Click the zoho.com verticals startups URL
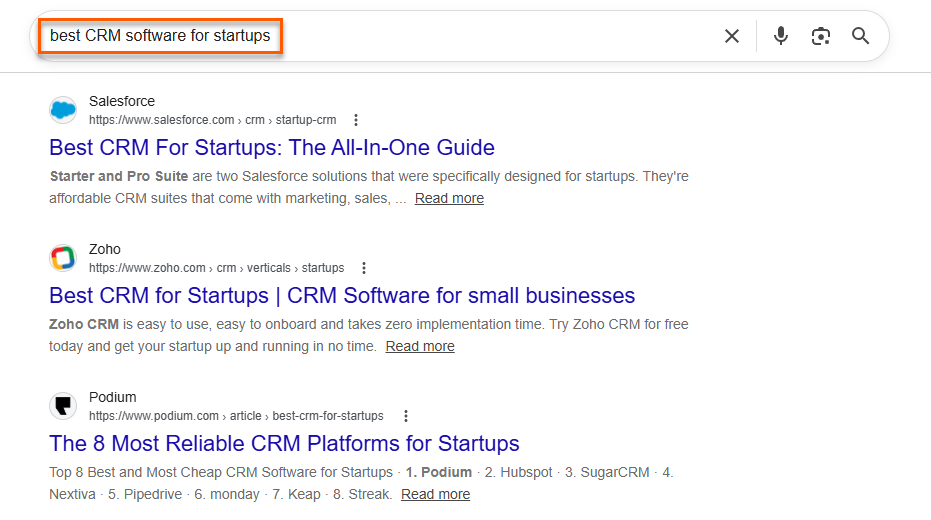The height and width of the screenshot is (520, 931). 217,268
